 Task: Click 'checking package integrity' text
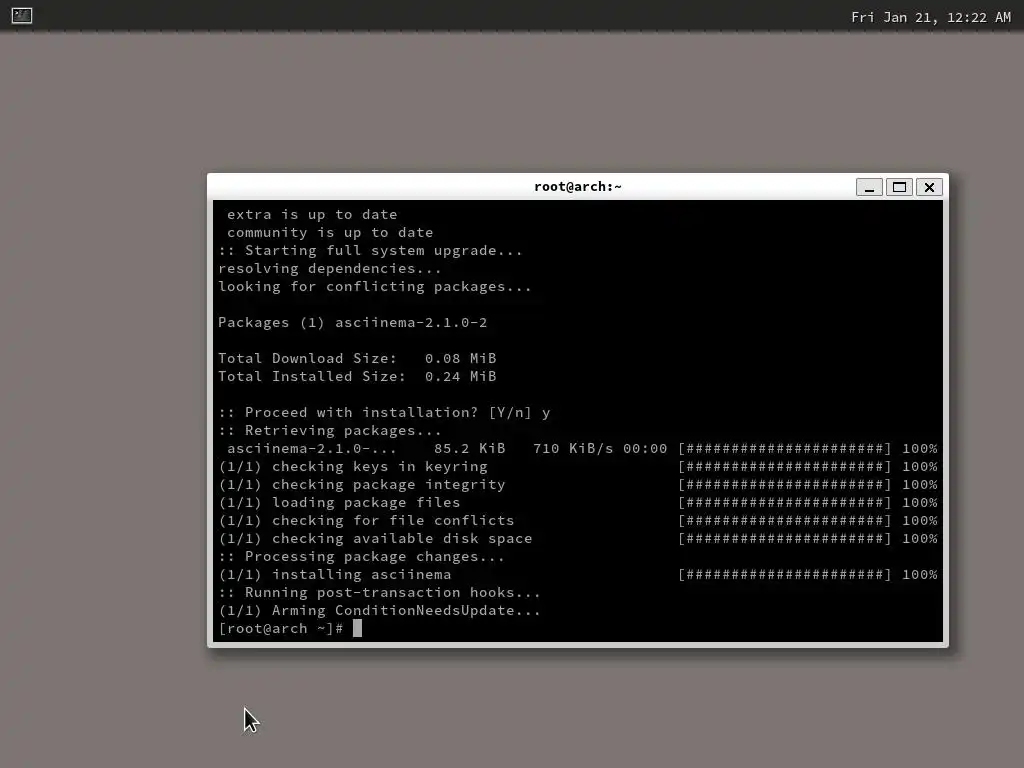[389, 485]
